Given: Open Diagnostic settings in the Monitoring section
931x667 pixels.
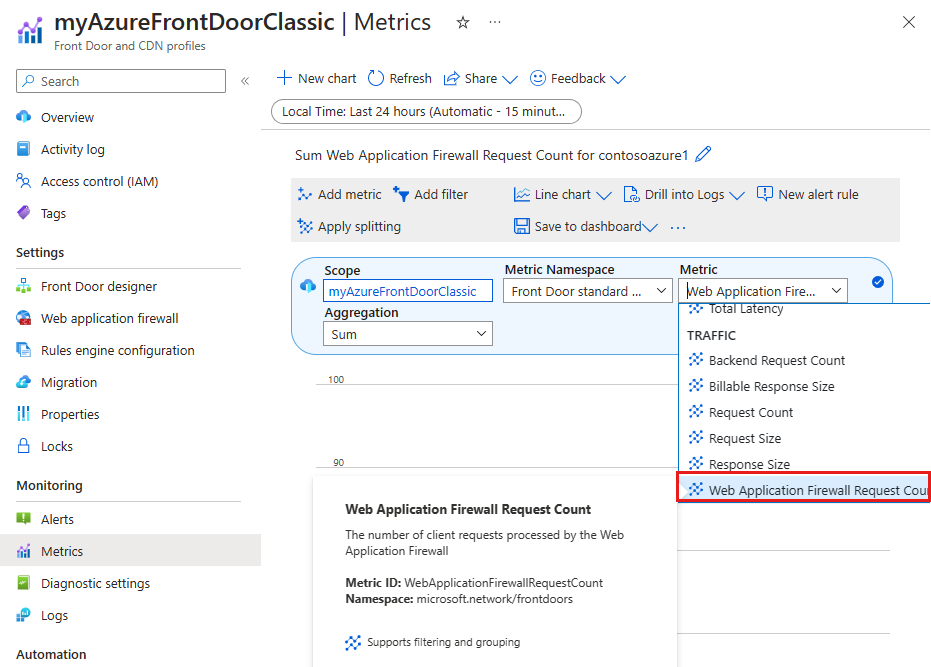Looking at the screenshot, I should click(95, 583).
